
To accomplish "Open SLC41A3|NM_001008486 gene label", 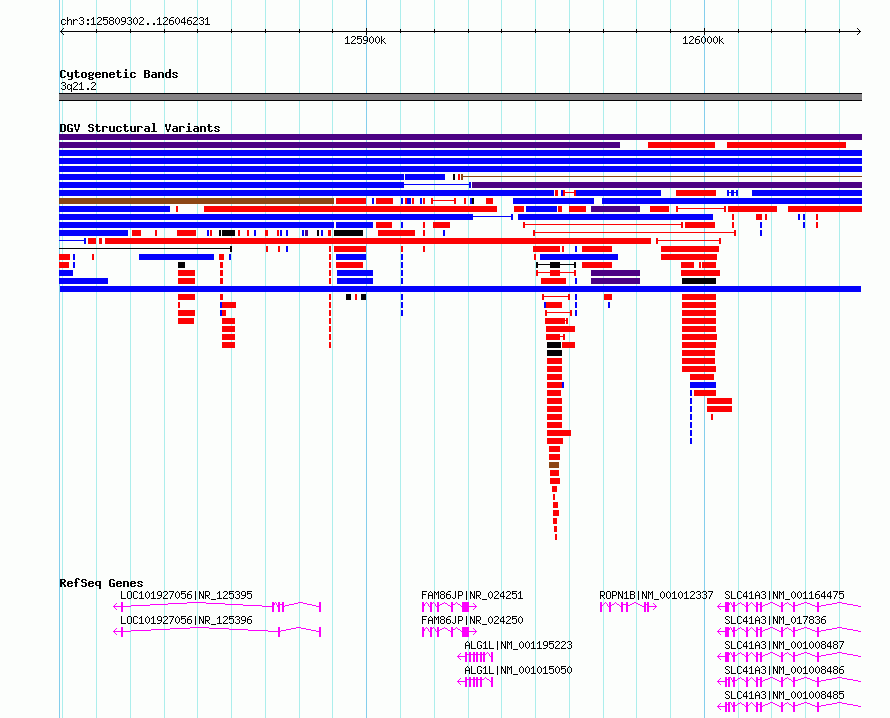I will pos(784,670).
